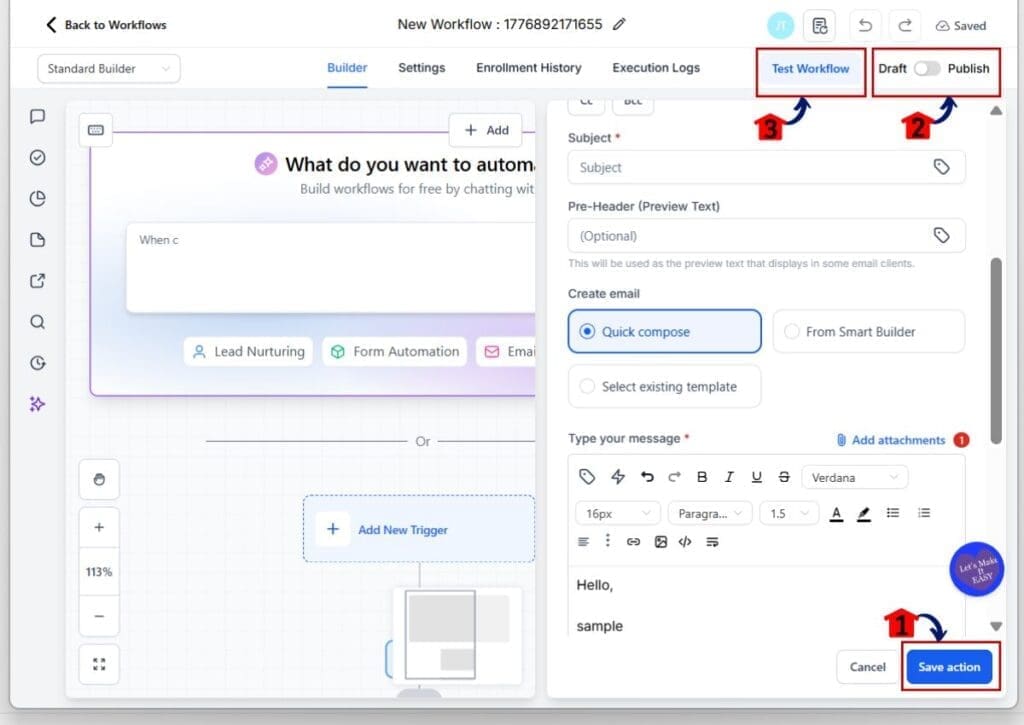
Task: Open the Verdana font family dropdown
Action: 854,477
